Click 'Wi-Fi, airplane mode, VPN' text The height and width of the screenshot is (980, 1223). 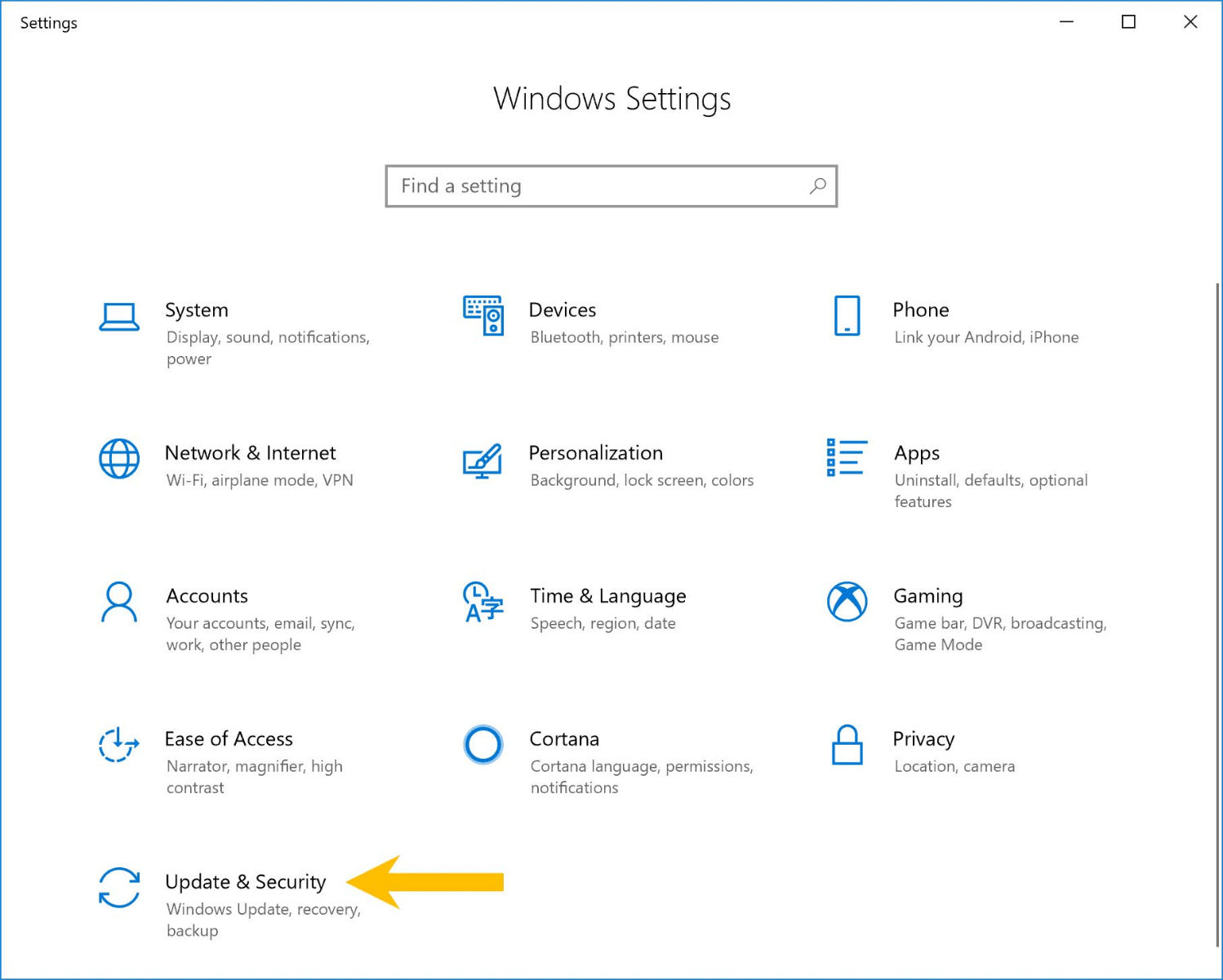pyautogui.click(x=260, y=480)
